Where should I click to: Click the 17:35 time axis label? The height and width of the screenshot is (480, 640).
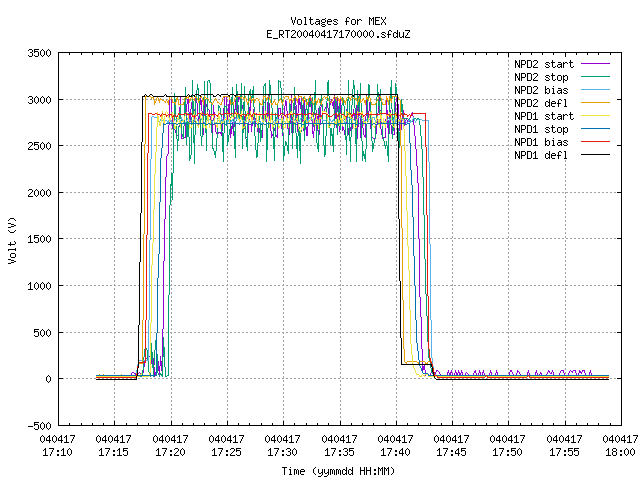pyautogui.click(x=339, y=452)
